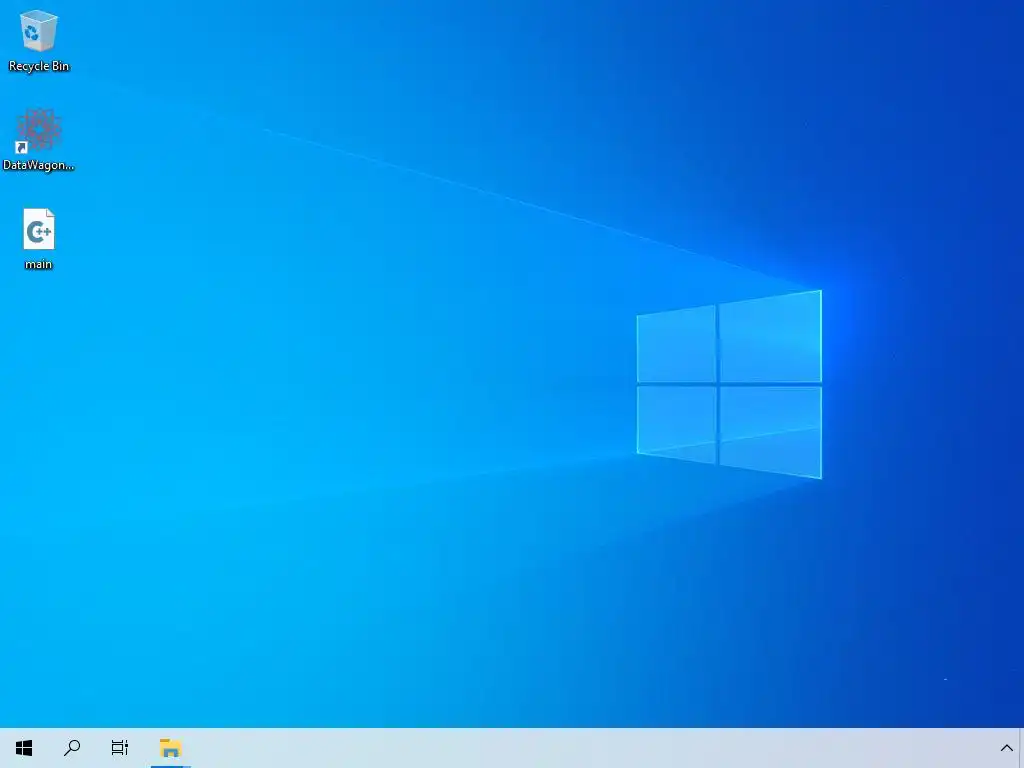1024x768 pixels.
Task: Click the 'DataWagon...' label text
Action: [x=39, y=165]
